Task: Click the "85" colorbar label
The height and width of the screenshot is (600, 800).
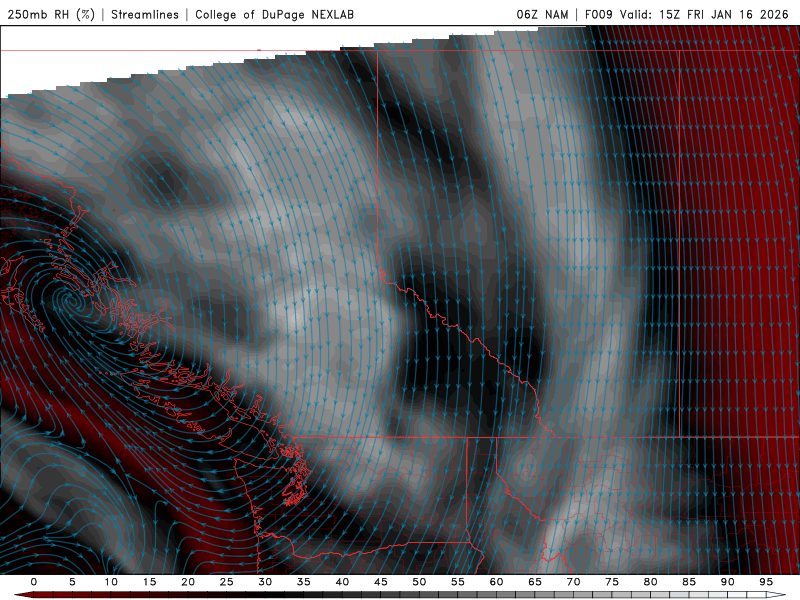Action: point(689,582)
